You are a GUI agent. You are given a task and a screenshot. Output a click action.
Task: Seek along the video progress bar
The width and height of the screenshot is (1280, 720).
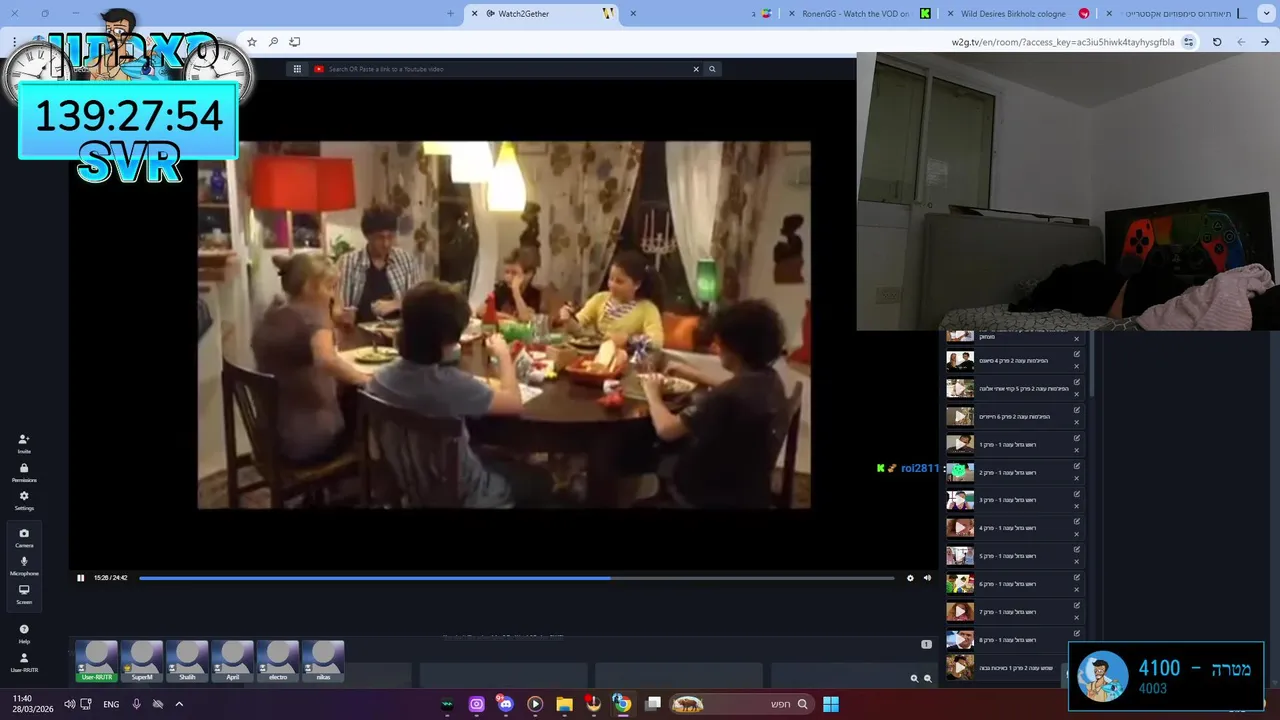[517, 578]
